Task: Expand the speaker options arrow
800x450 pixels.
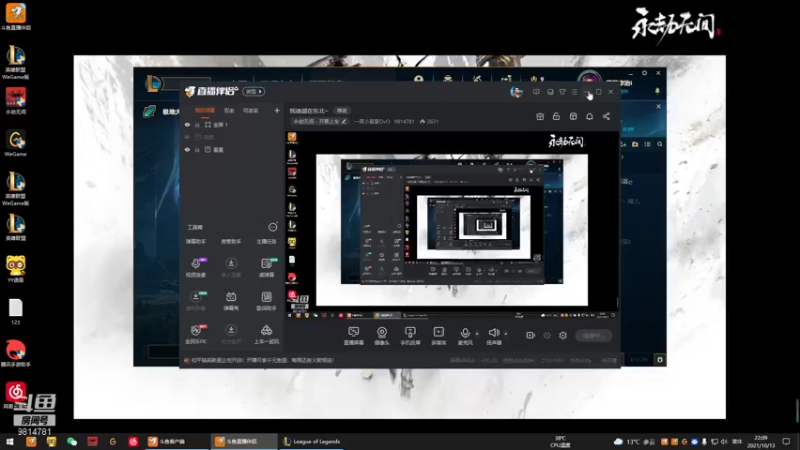Action: coord(506,334)
